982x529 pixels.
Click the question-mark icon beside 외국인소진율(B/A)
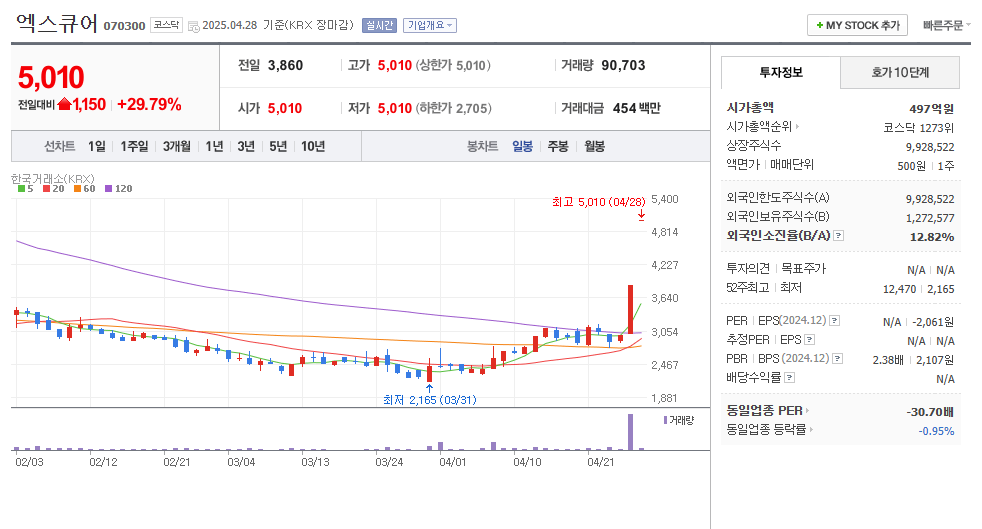(839, 235)
